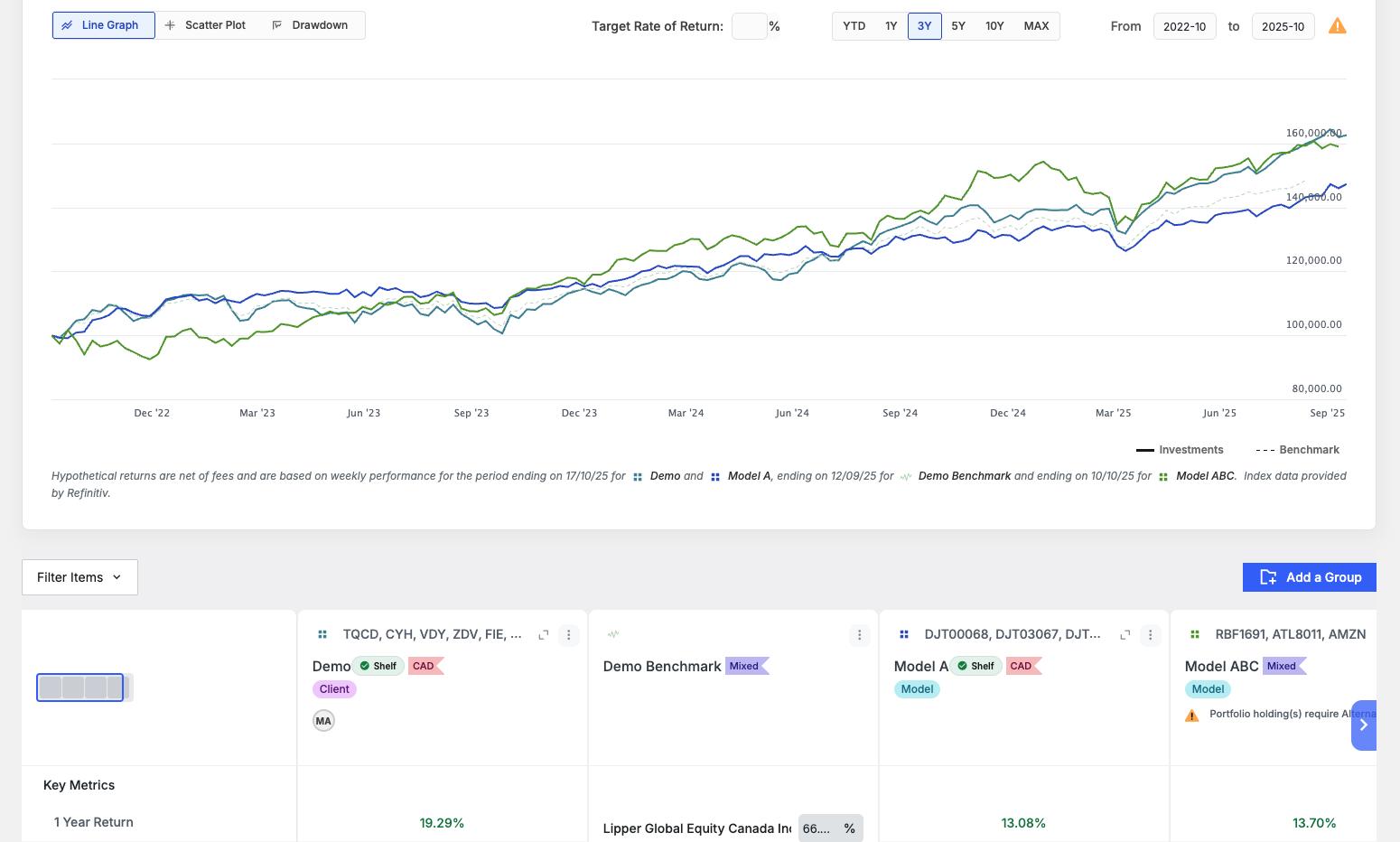The width and height of the screenshot is (1400, 842).
Task: Select the YTD time range tab
Action: click(x=854, y=26)
